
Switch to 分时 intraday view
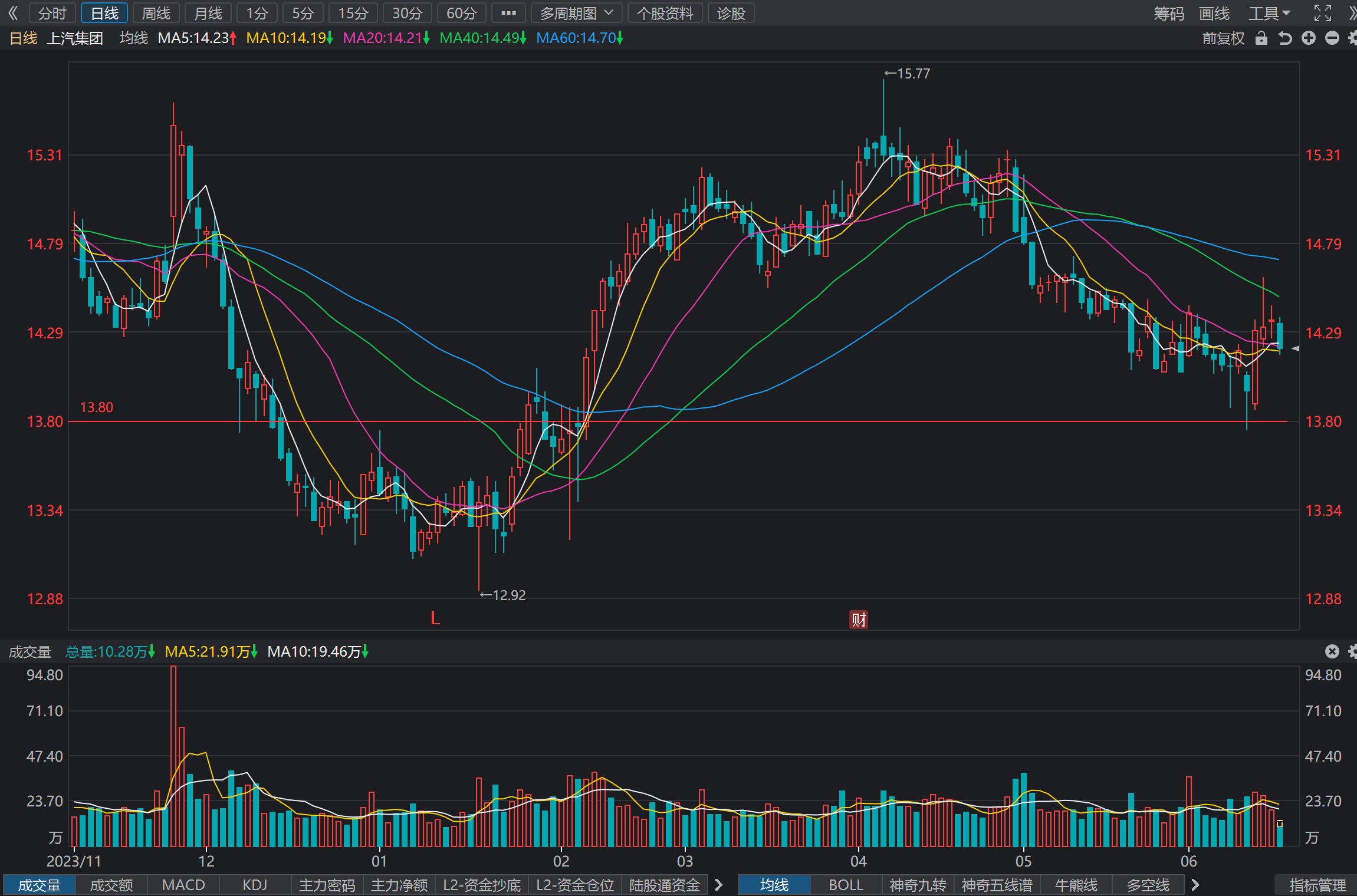click(x=52, y=13)
